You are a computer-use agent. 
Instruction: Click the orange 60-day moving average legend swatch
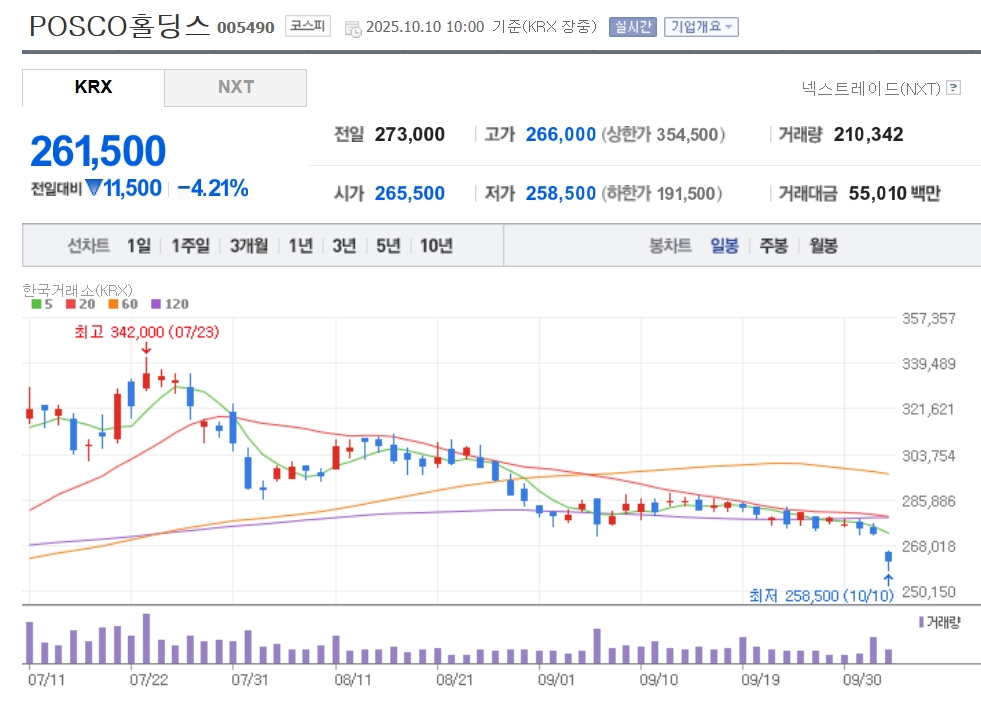[113, 304]
